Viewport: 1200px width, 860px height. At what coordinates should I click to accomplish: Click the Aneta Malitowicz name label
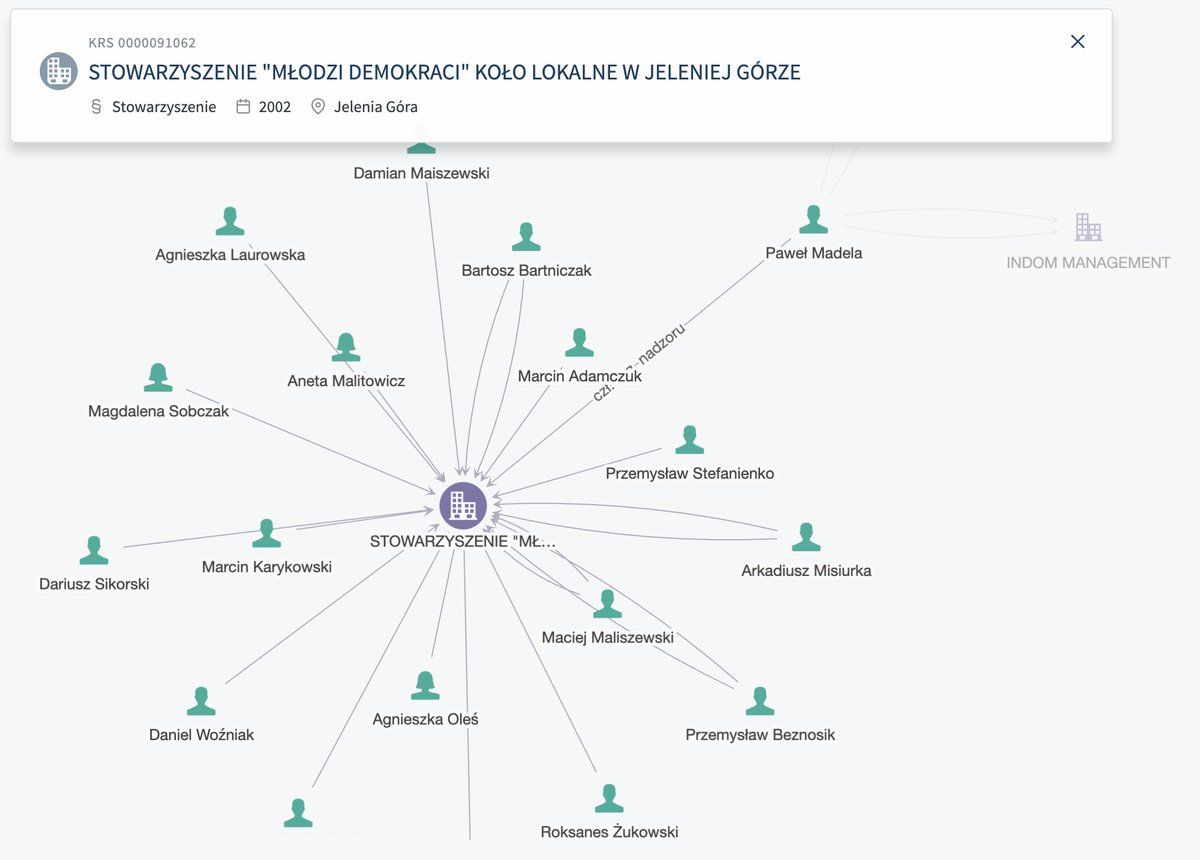(346, 381)
